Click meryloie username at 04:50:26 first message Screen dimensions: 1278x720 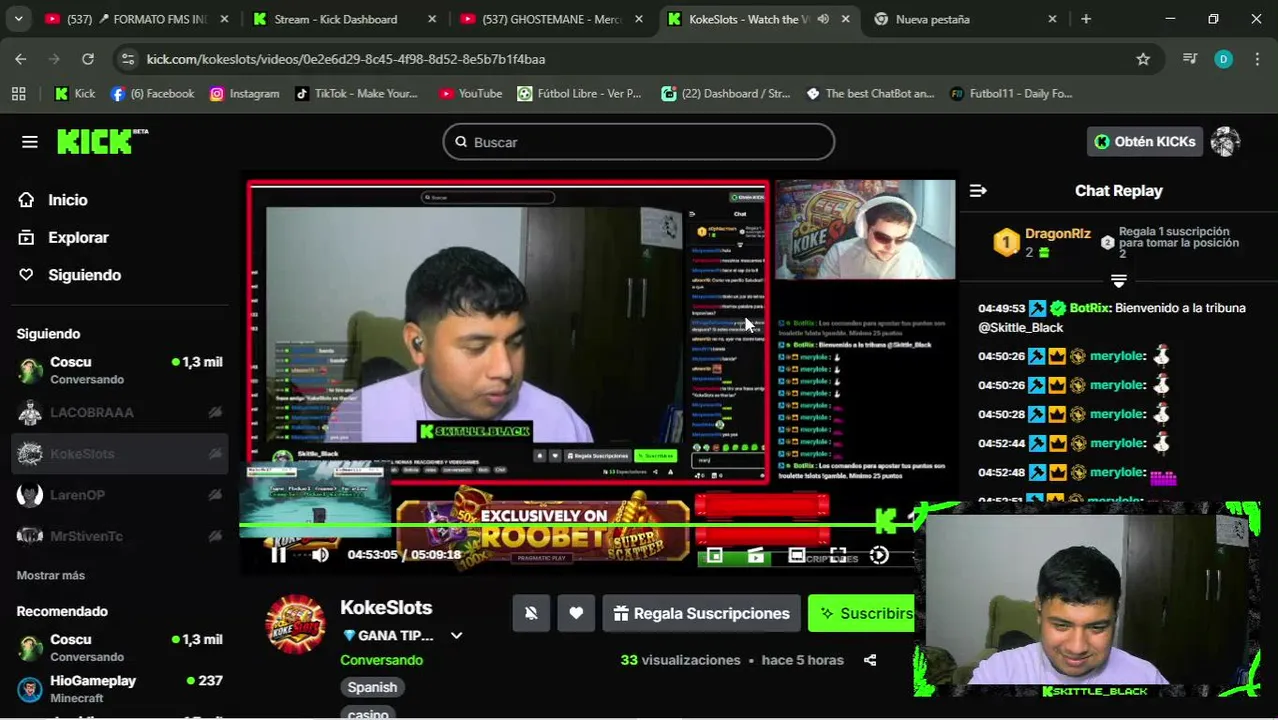(x=1116, y=356)
